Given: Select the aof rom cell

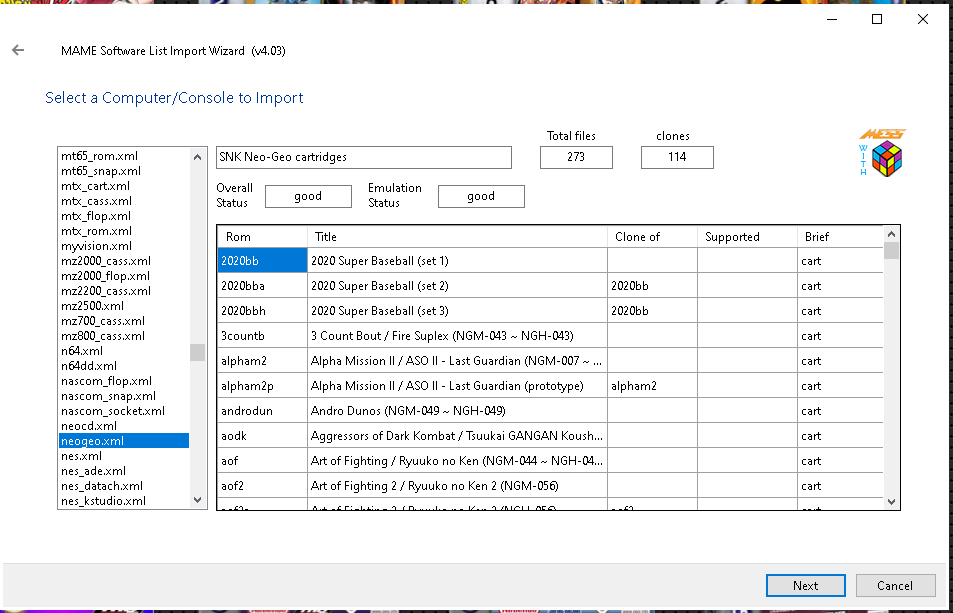Looking at the screenshot, I should (262, 461).
